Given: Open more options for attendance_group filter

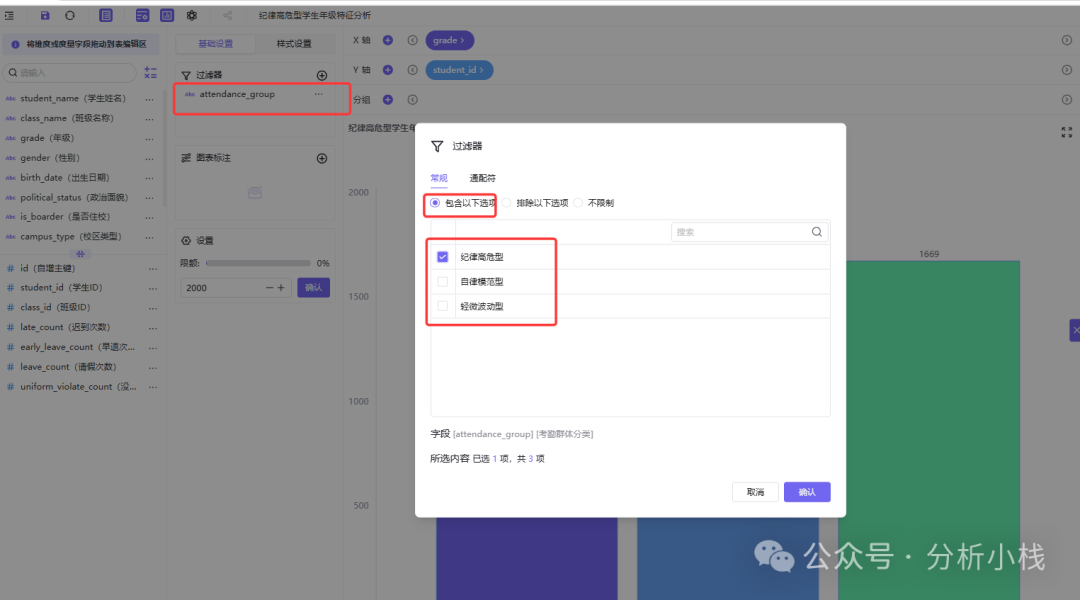Looking at the screenshot, I should click(x=318, y=94).
